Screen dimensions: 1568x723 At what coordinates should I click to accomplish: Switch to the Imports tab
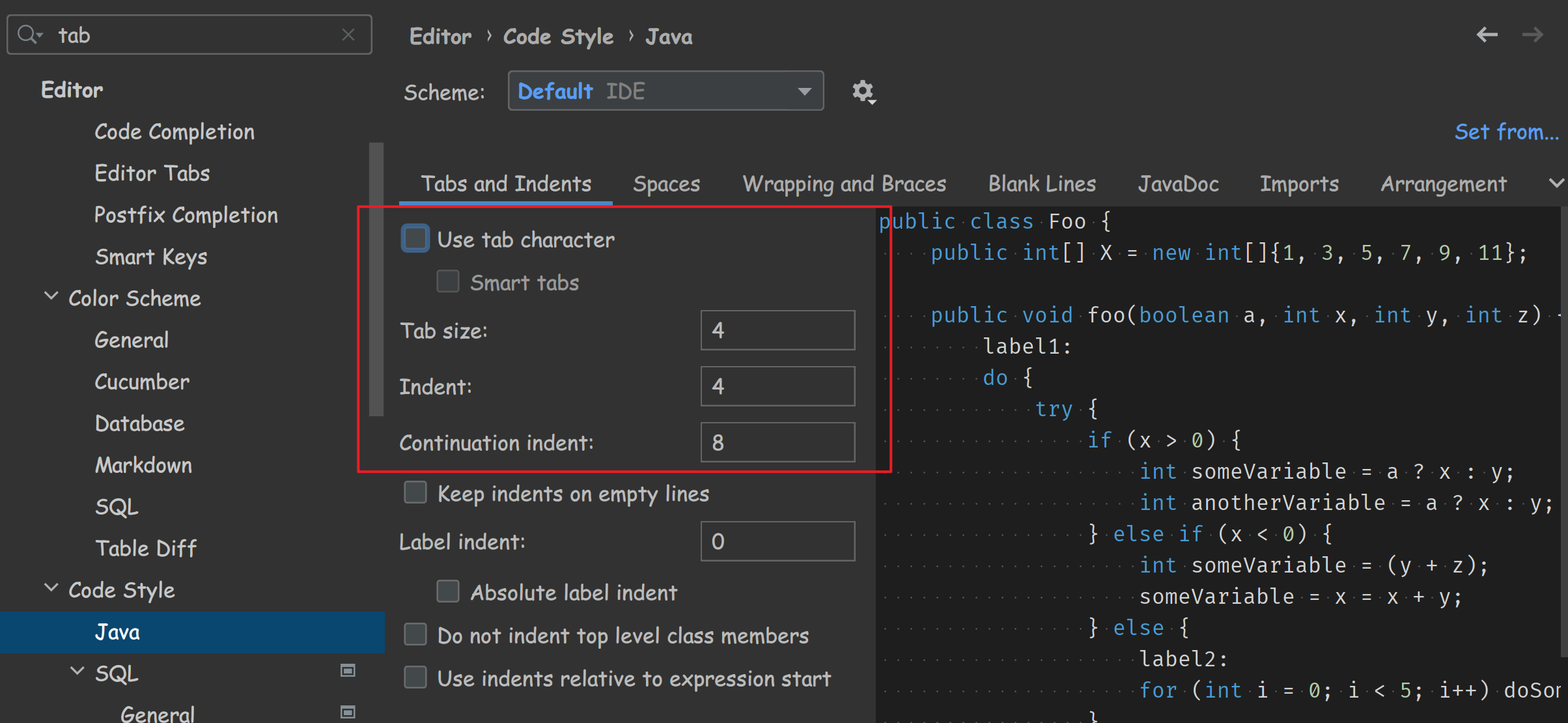[x=1299, y=184]
